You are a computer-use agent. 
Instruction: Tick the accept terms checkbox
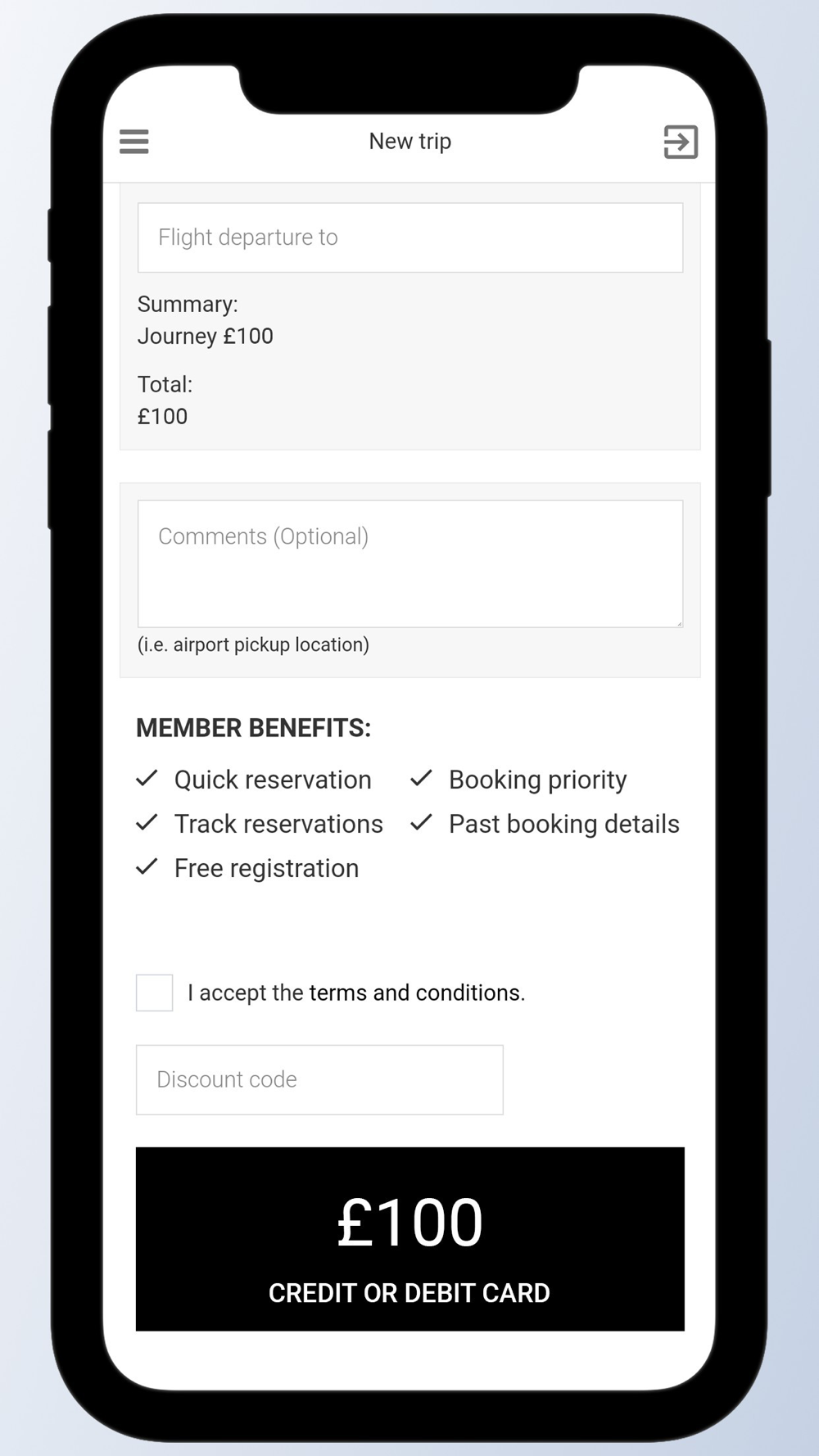coord(155,993)
